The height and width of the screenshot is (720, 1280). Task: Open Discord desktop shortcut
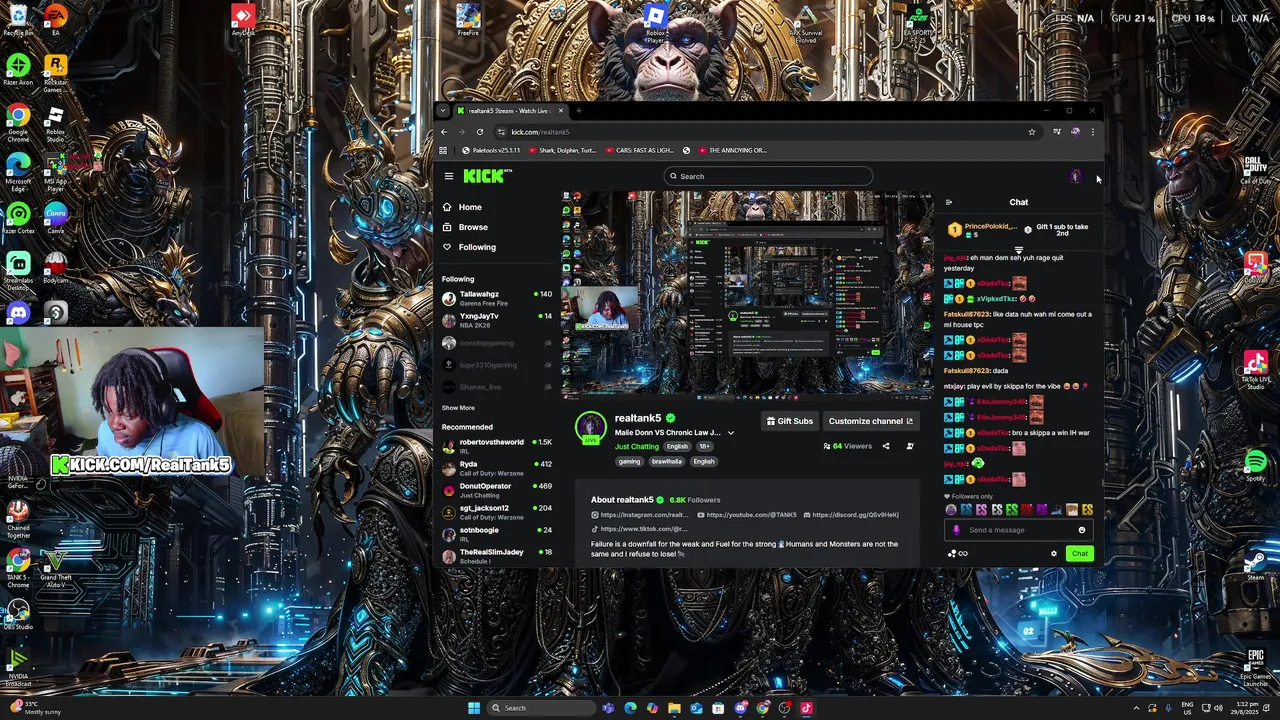pos(18,313)
